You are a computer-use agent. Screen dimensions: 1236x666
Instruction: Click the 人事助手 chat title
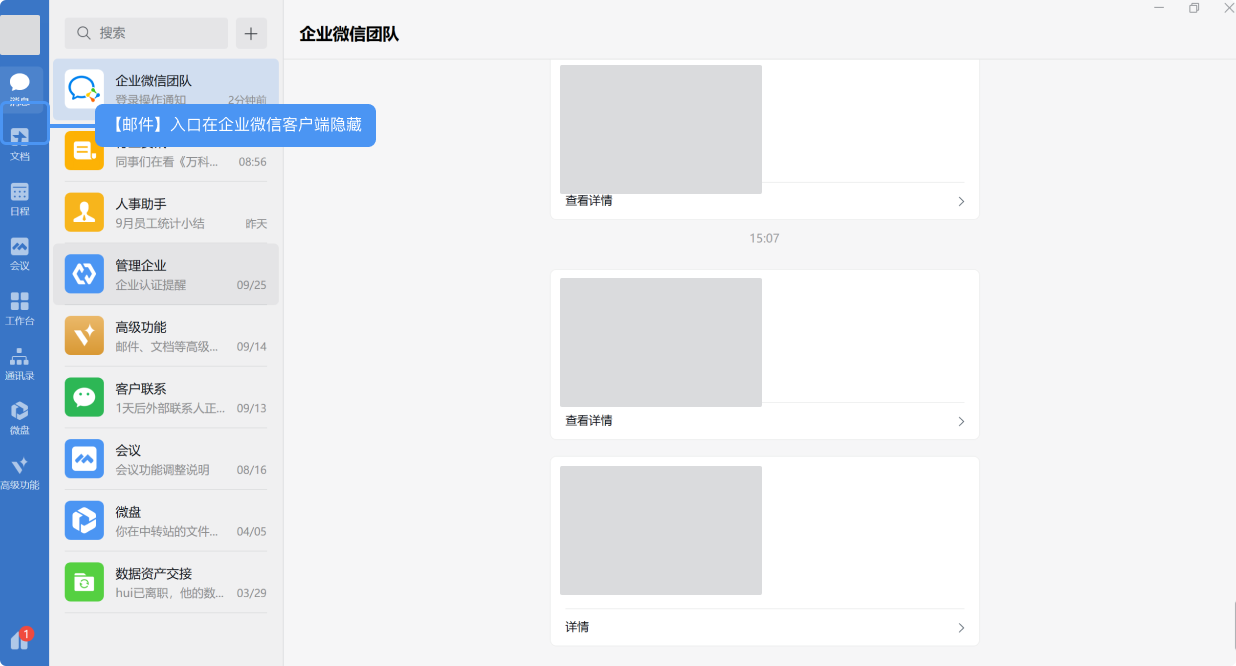(140, 204)
